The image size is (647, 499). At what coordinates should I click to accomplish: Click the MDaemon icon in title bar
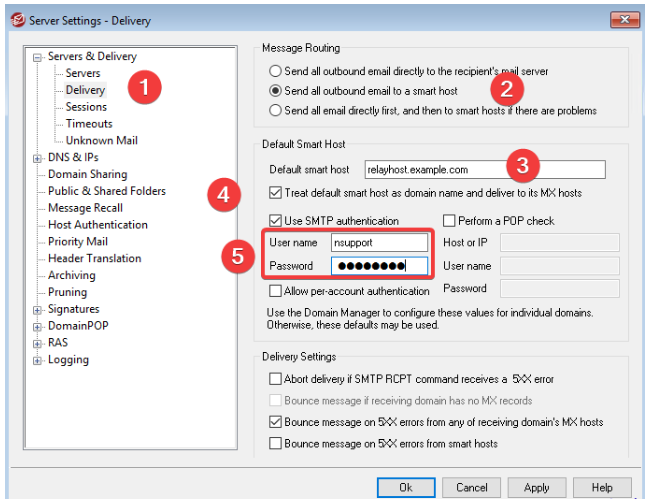click(18, 20)
